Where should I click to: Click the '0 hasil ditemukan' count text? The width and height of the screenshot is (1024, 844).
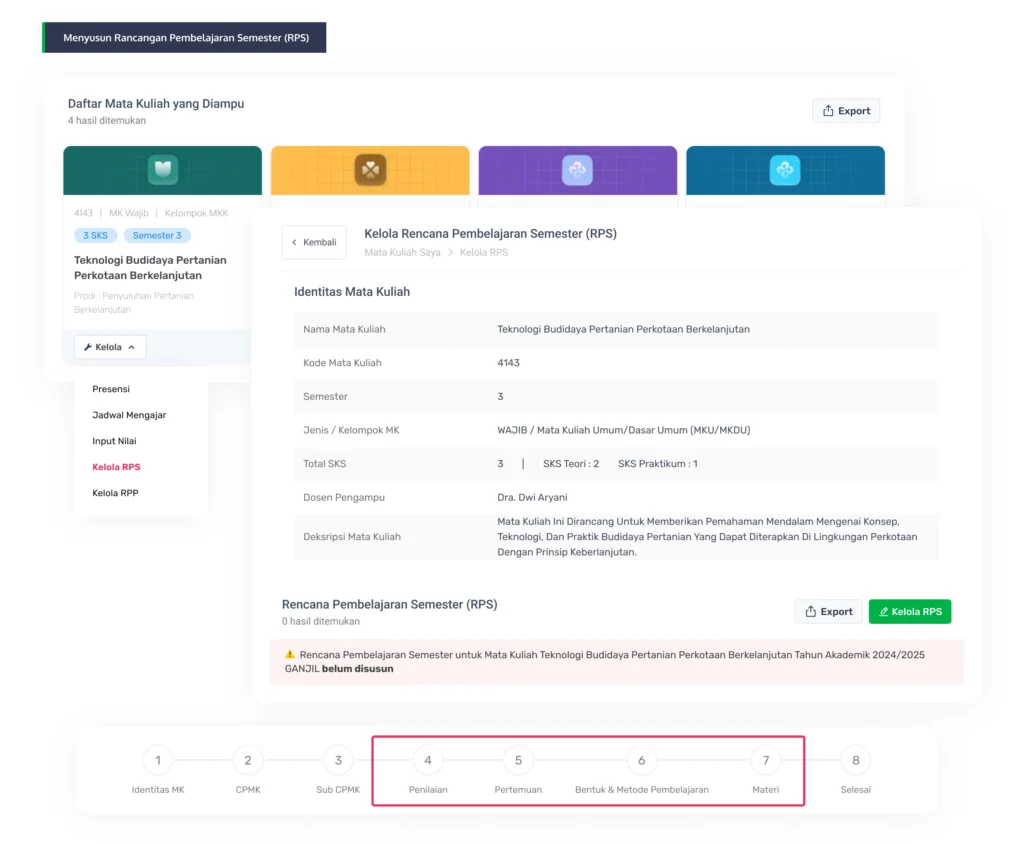(x=321, y=621)
